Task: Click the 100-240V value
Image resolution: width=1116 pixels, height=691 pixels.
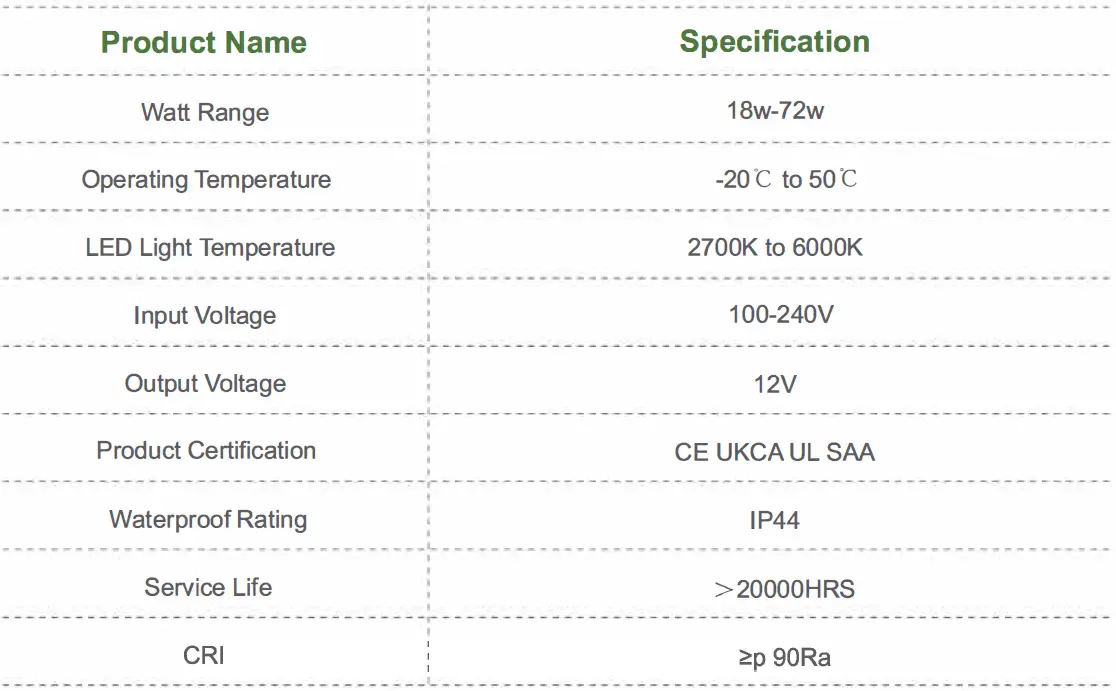Action: click(x=781, y=315)
